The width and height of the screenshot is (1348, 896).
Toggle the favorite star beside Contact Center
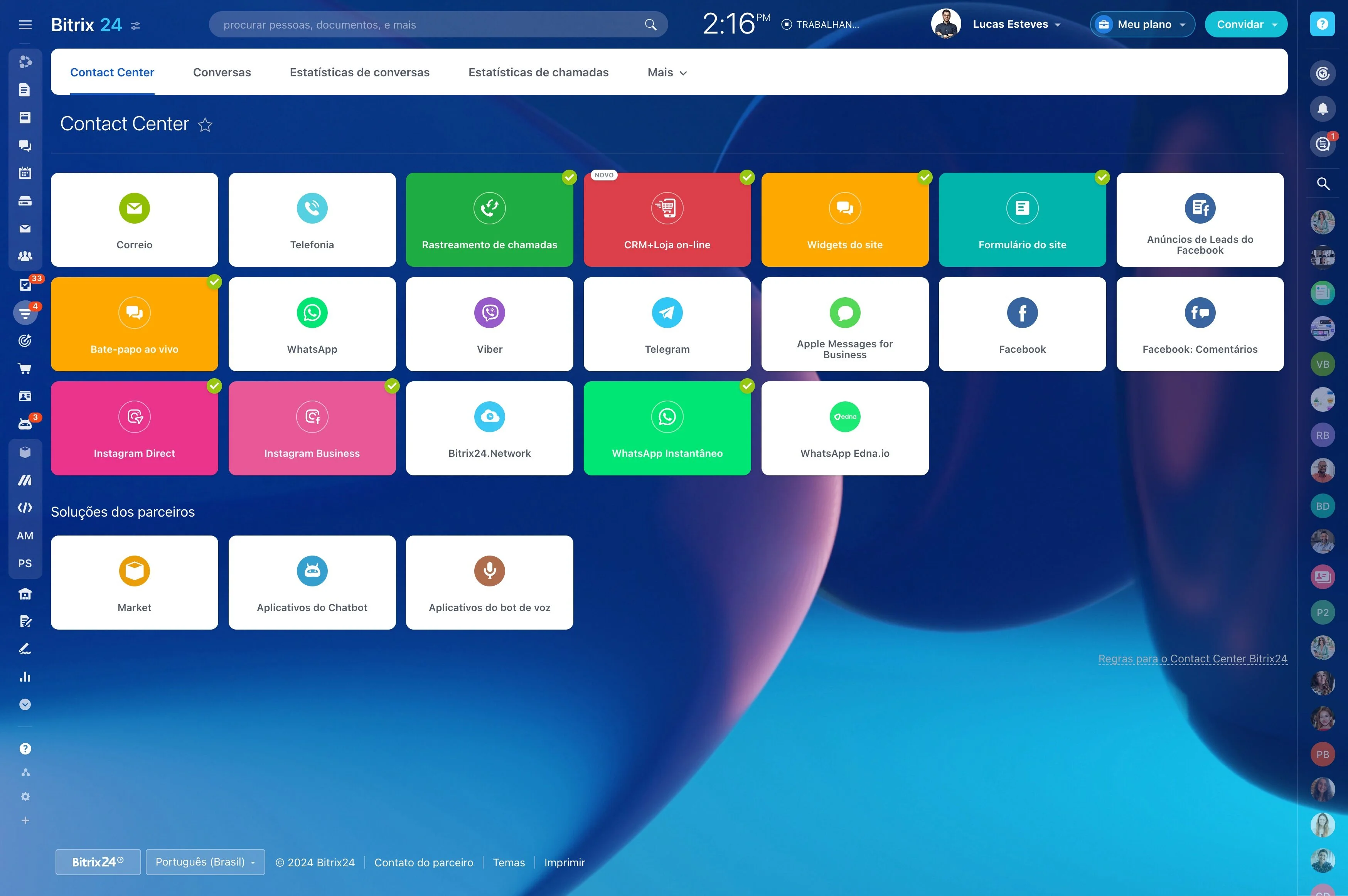pos(205,125)
